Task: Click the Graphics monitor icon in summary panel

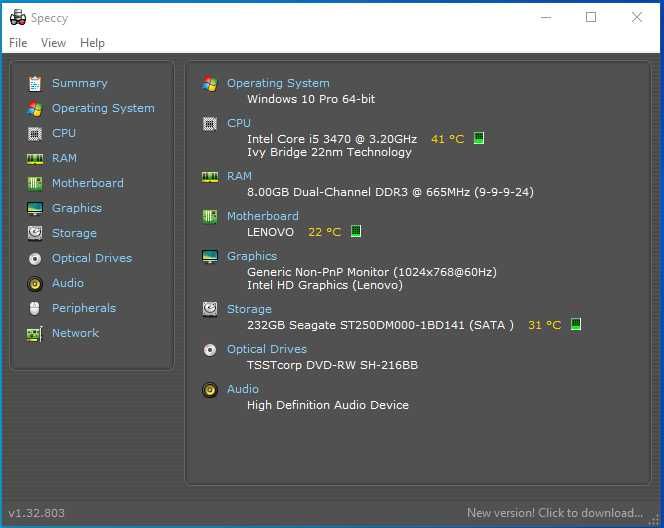Action: pos(210,256)
